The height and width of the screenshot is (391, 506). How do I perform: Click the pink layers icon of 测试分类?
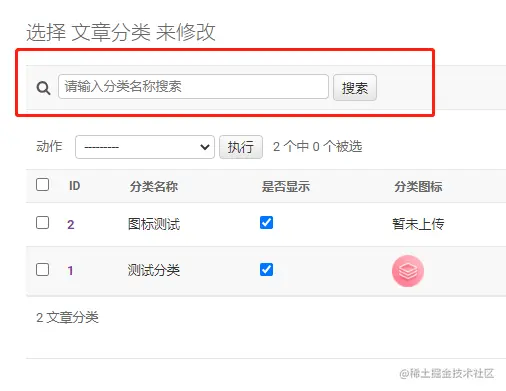408,271
